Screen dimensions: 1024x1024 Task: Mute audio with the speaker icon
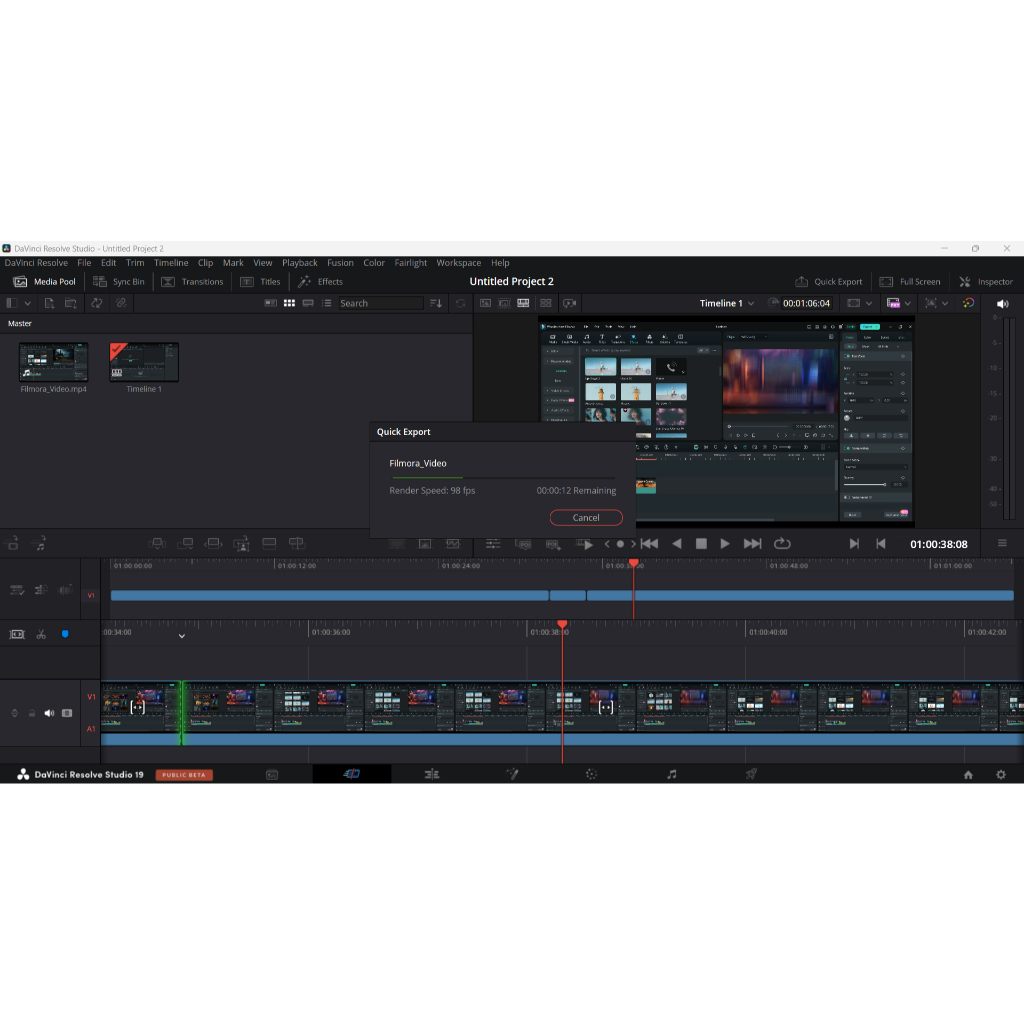[1002, 304]
